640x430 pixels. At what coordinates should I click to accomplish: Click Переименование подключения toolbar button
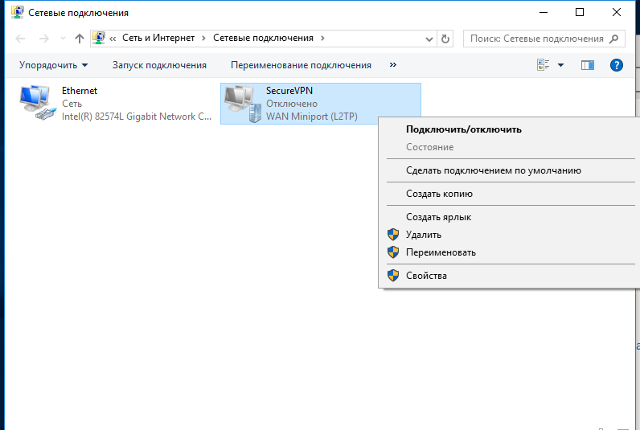(301, 65)
